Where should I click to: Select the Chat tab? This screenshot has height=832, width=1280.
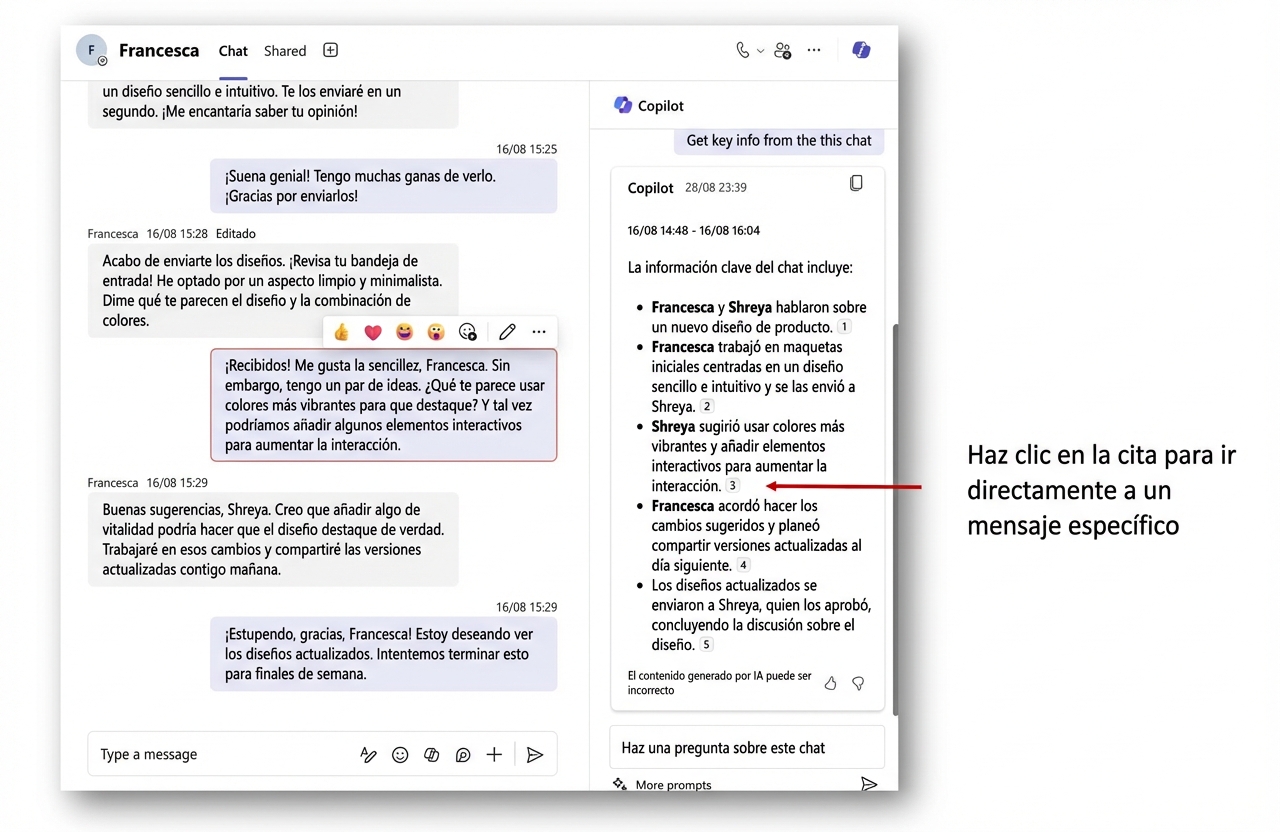[232, 50]
